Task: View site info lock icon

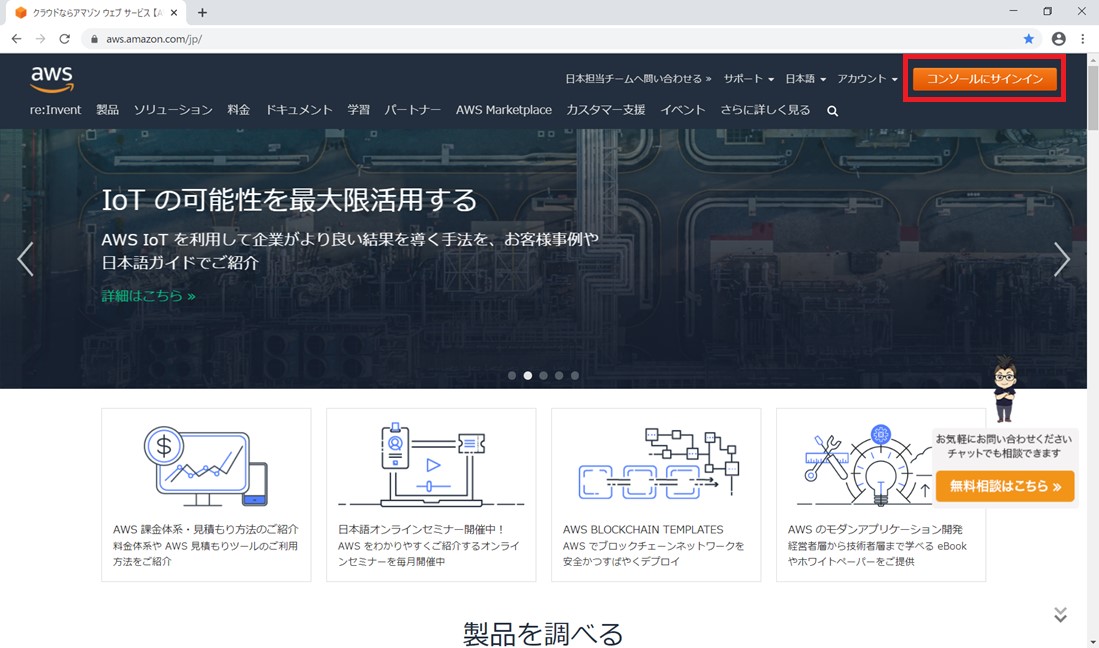Action: 95,39
